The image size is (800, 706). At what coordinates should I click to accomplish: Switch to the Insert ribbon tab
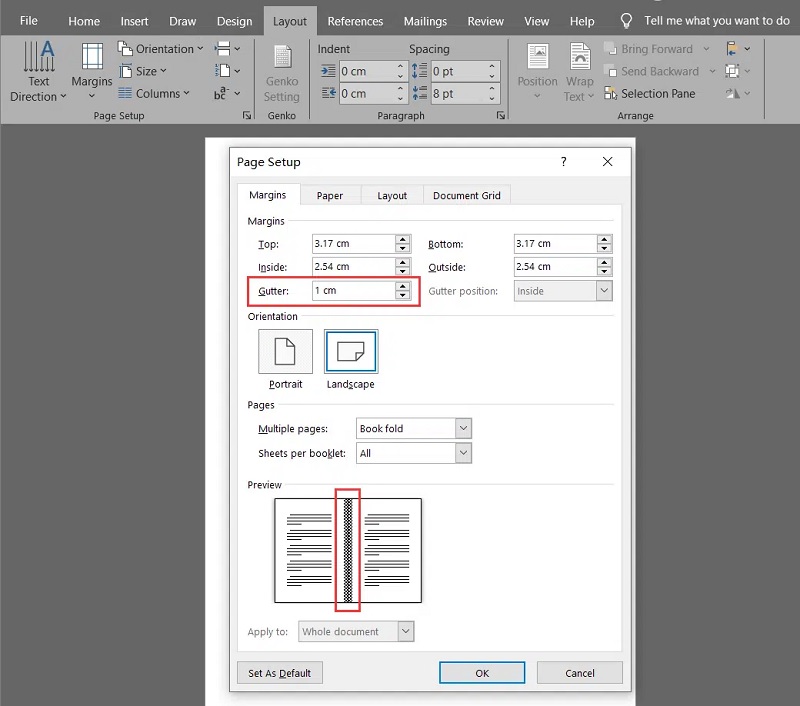(134, 21)
